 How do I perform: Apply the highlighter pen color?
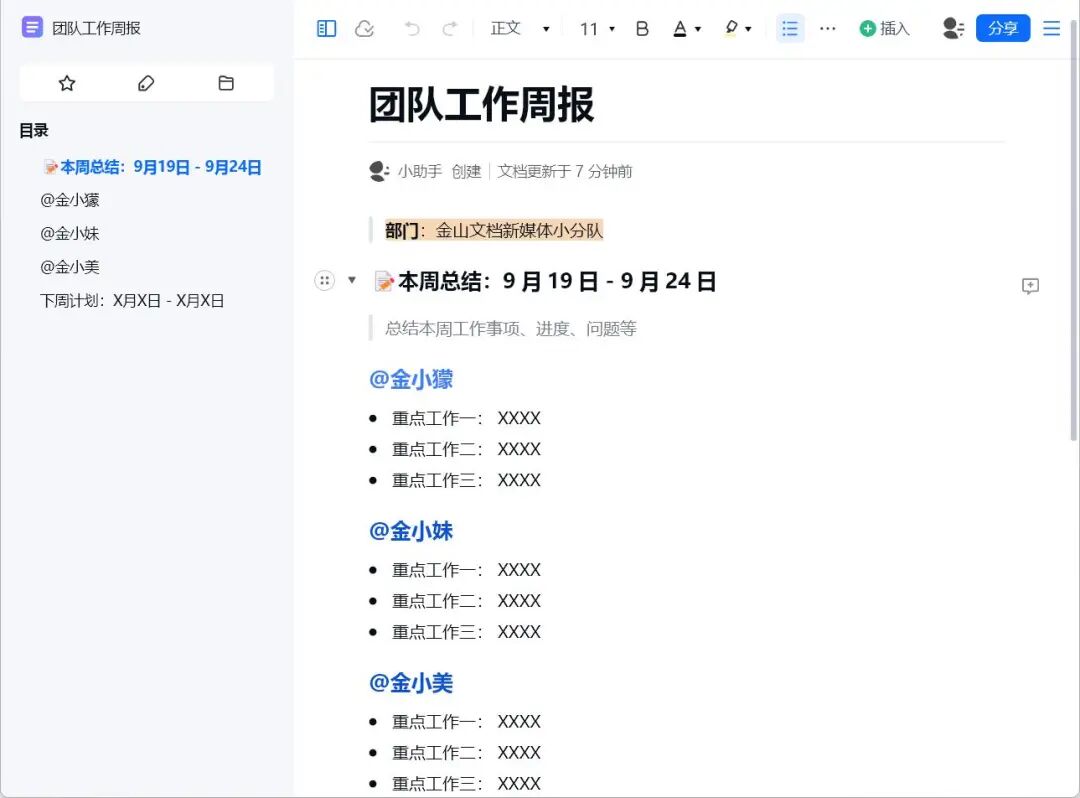(731, 28)
